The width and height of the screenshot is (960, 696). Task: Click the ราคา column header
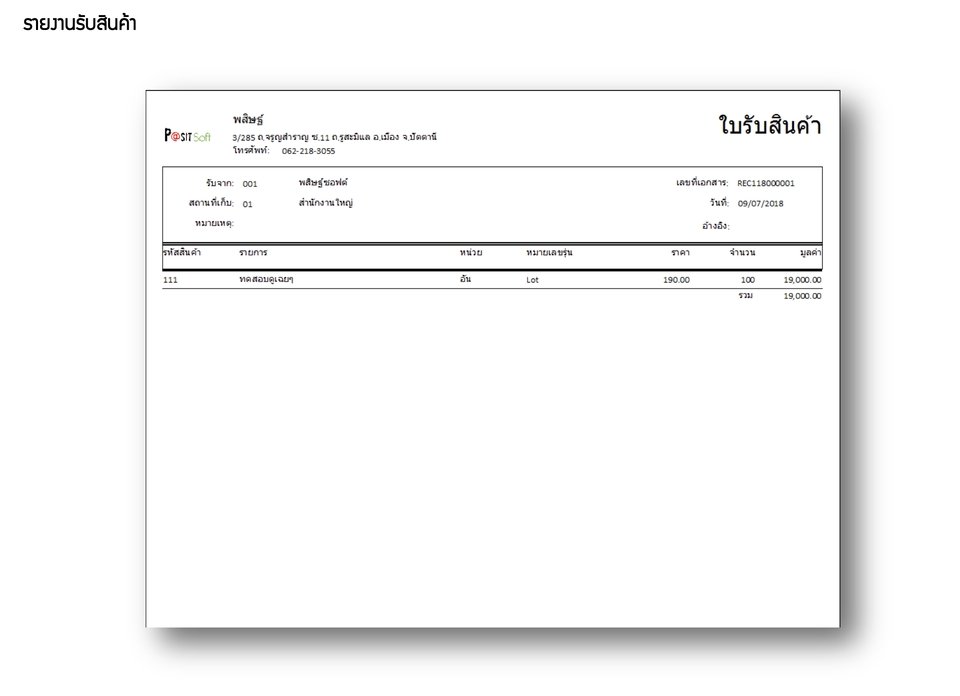click(x=680, y=252)
